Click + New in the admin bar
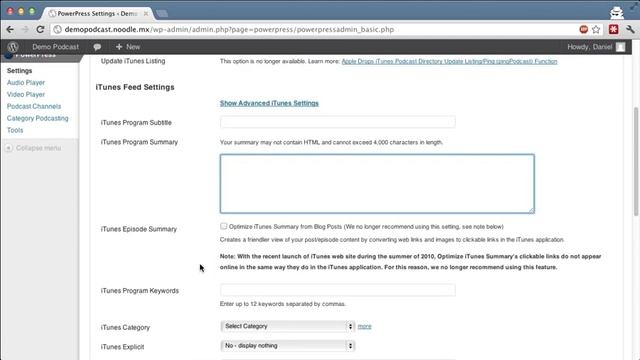This screenshot has height=360, width=640. (128, 47)
